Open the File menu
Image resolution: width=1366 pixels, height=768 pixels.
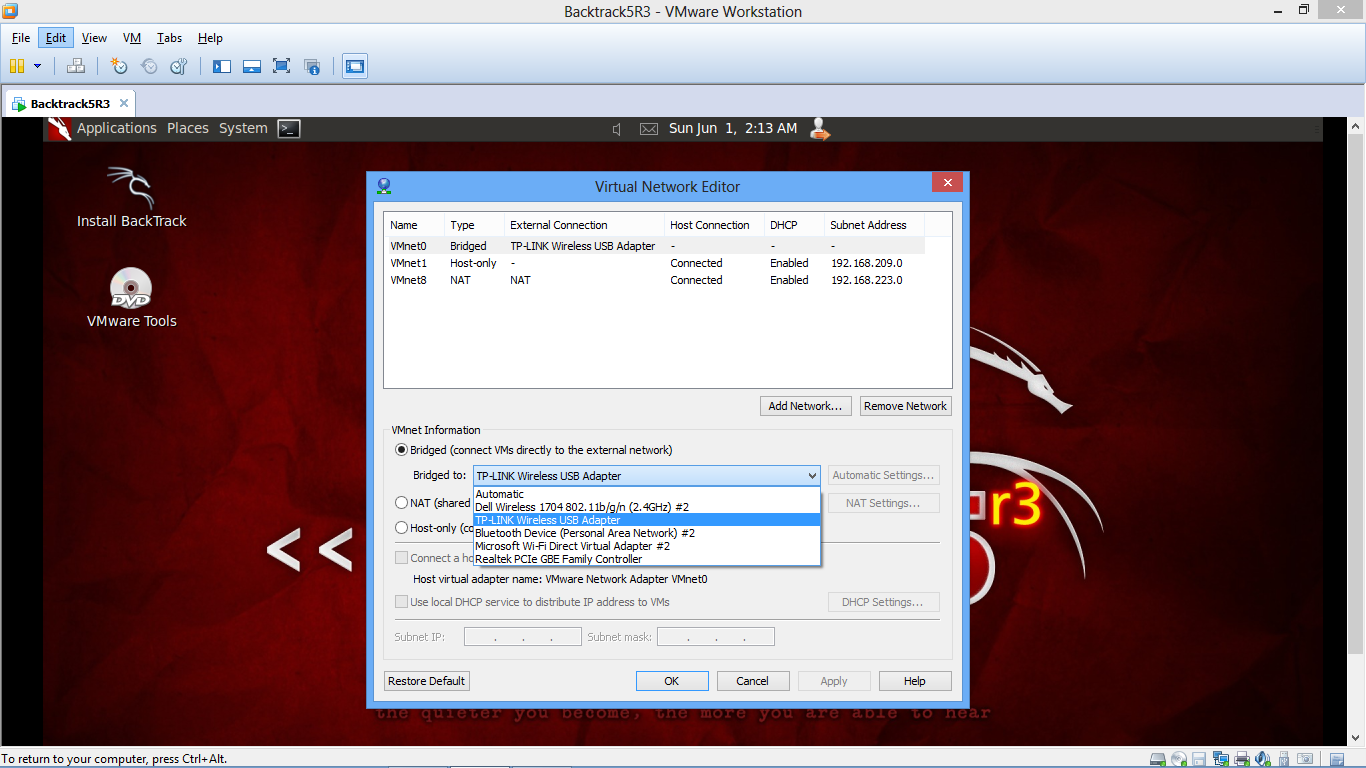(x=21, y=38)
